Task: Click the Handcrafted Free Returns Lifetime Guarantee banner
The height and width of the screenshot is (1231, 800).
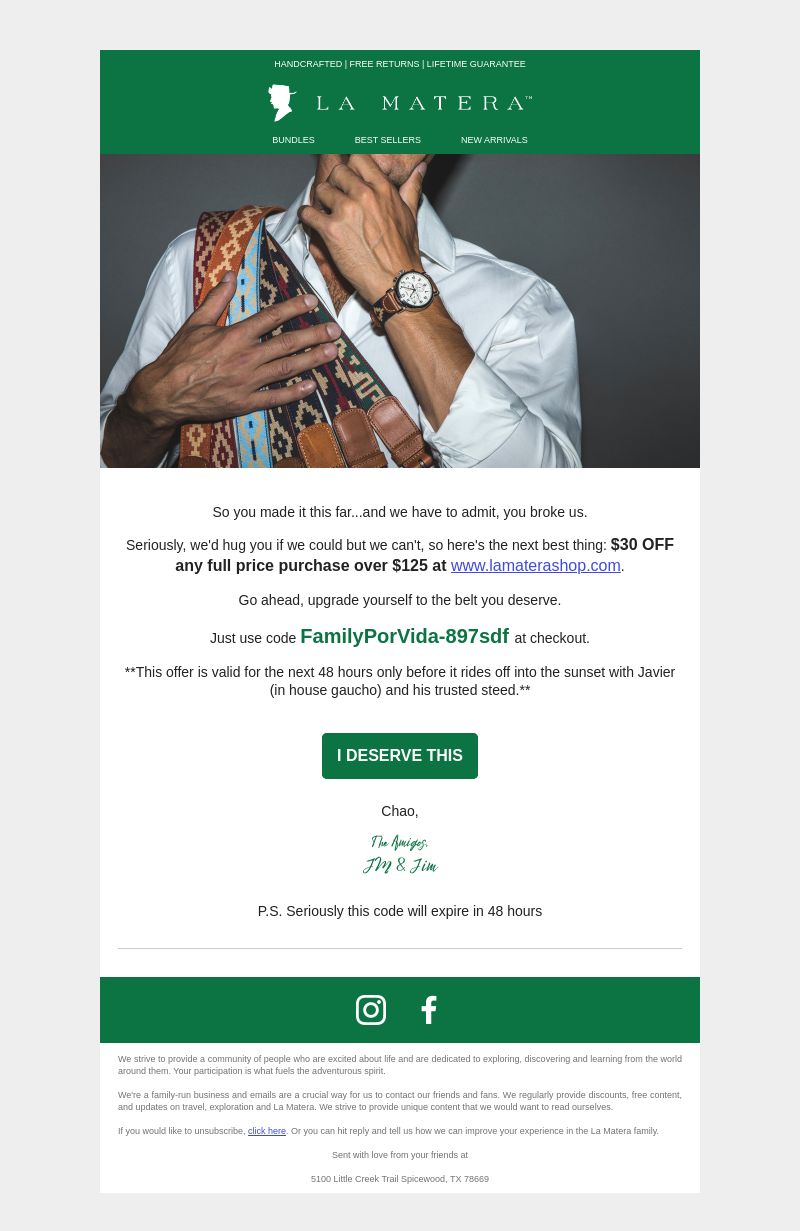Action: [x=400, y=64]
